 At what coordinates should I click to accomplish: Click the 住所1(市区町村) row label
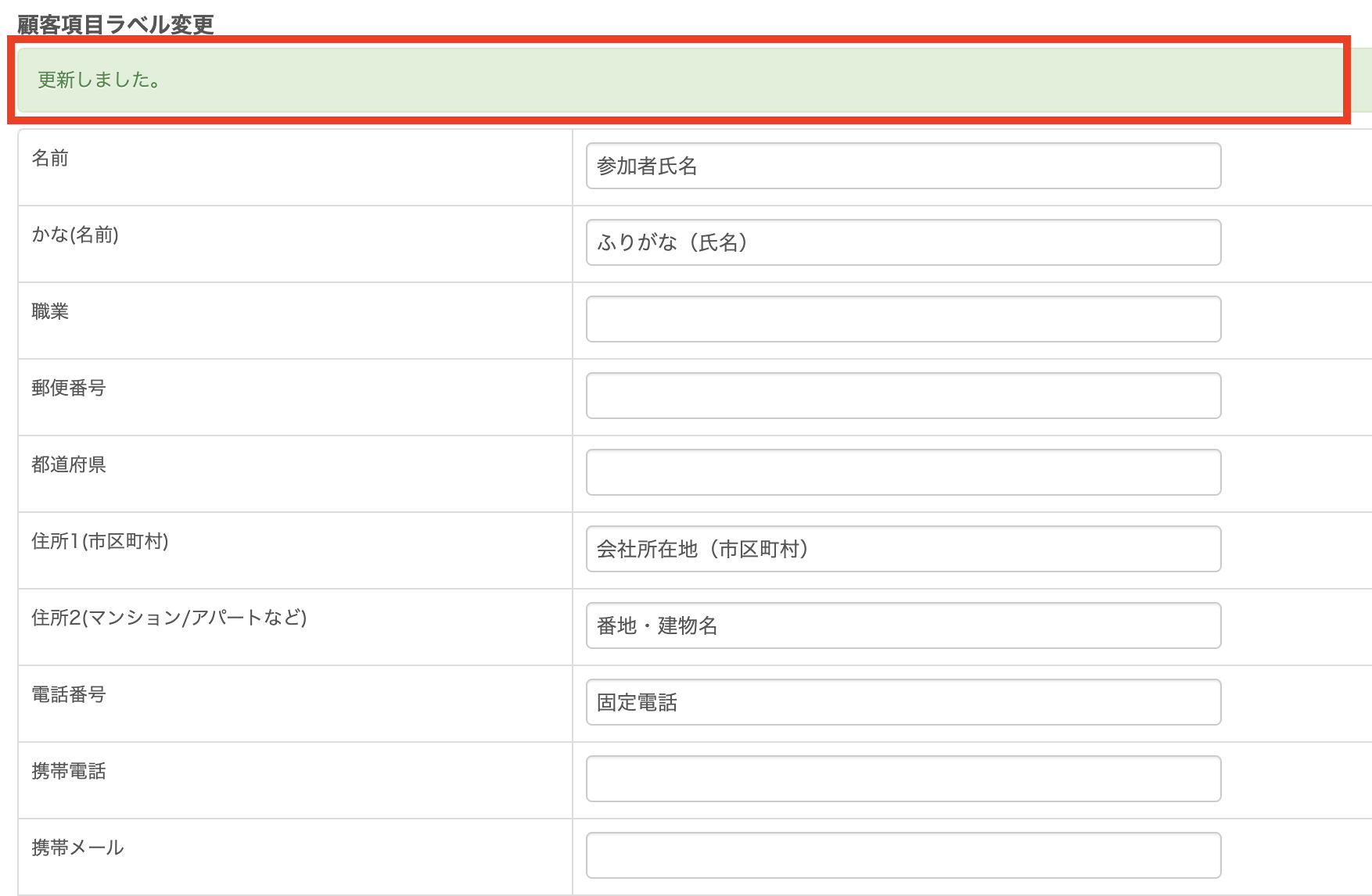[100, 542]
